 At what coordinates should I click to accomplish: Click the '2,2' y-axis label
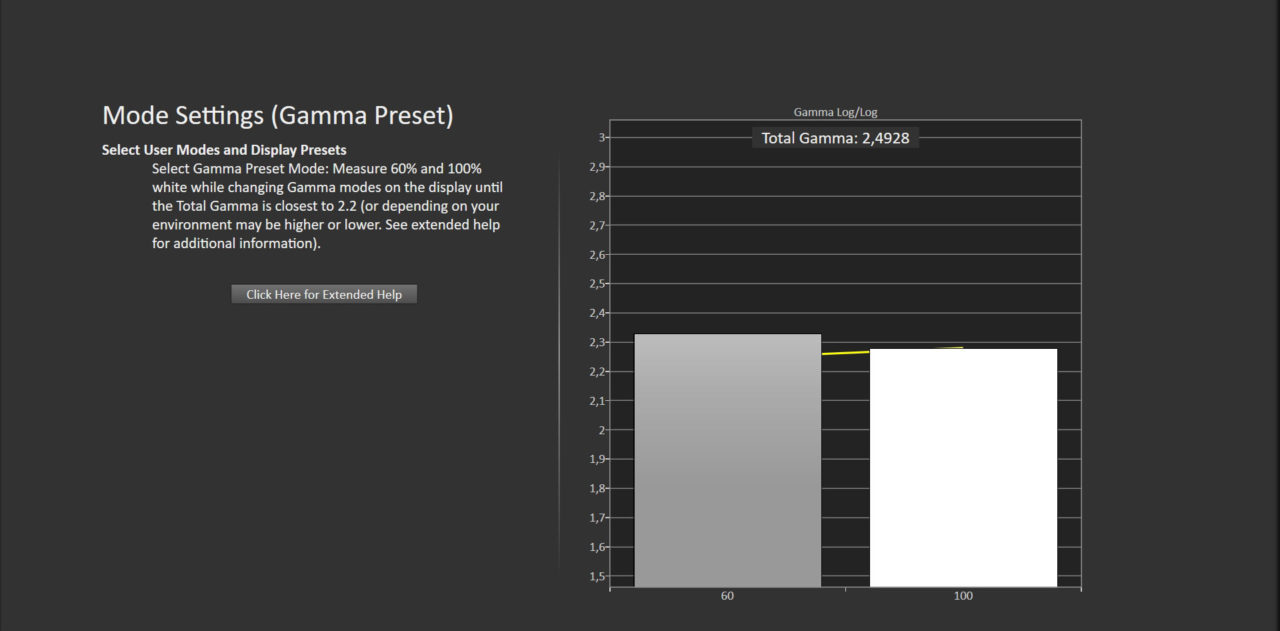(598, 372)
